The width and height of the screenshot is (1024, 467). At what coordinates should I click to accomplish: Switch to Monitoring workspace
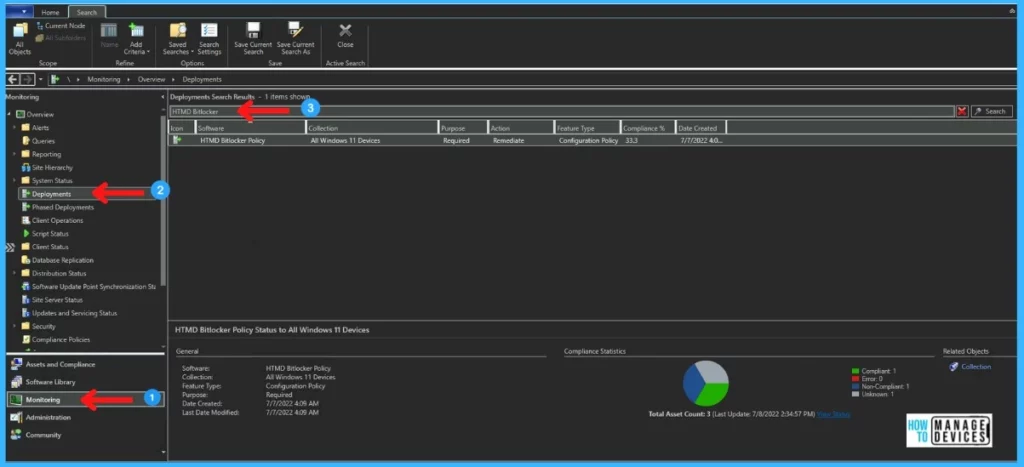[x=86, y=400]
